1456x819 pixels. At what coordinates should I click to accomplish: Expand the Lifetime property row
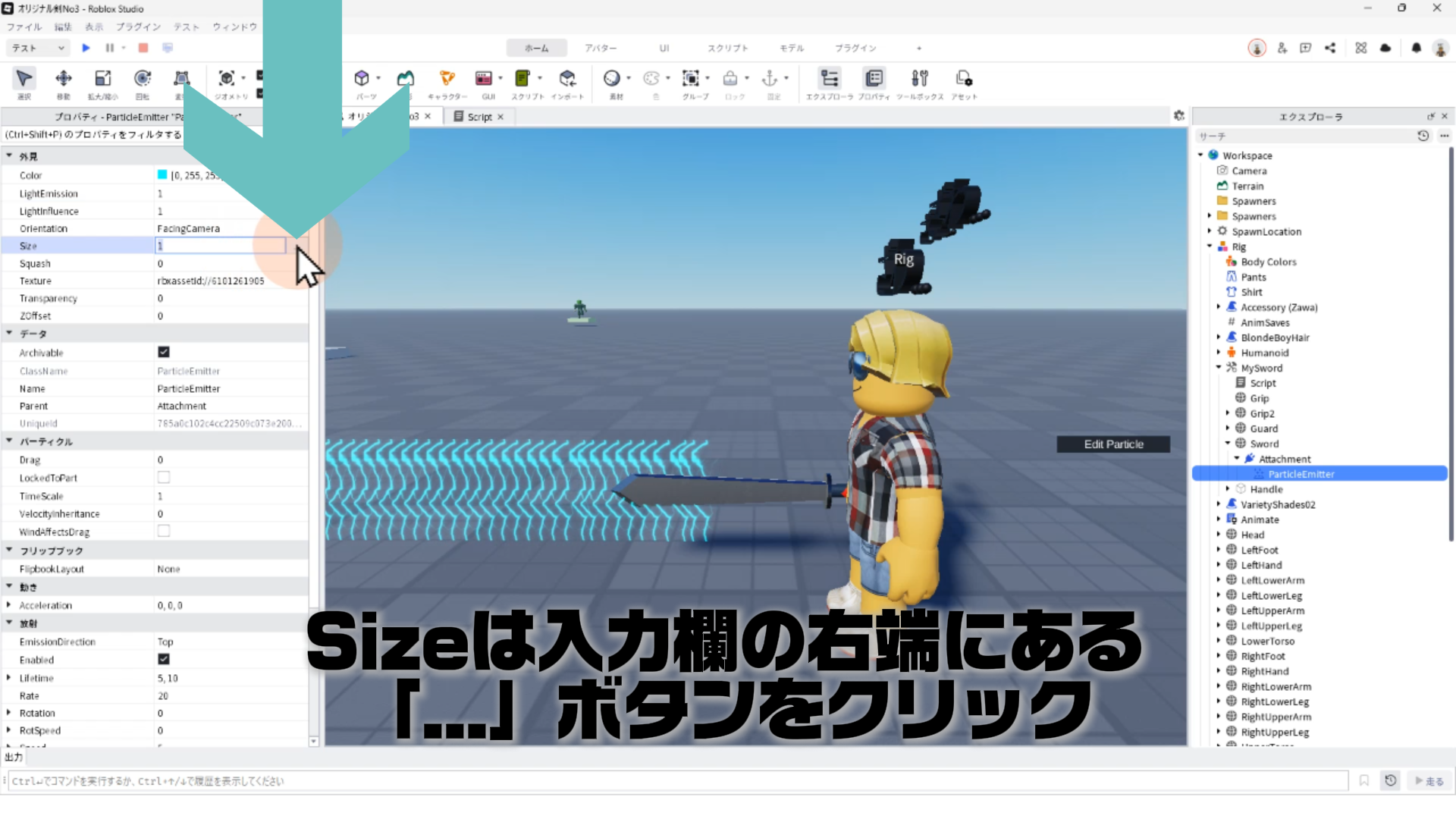click(x=8, y=678)
